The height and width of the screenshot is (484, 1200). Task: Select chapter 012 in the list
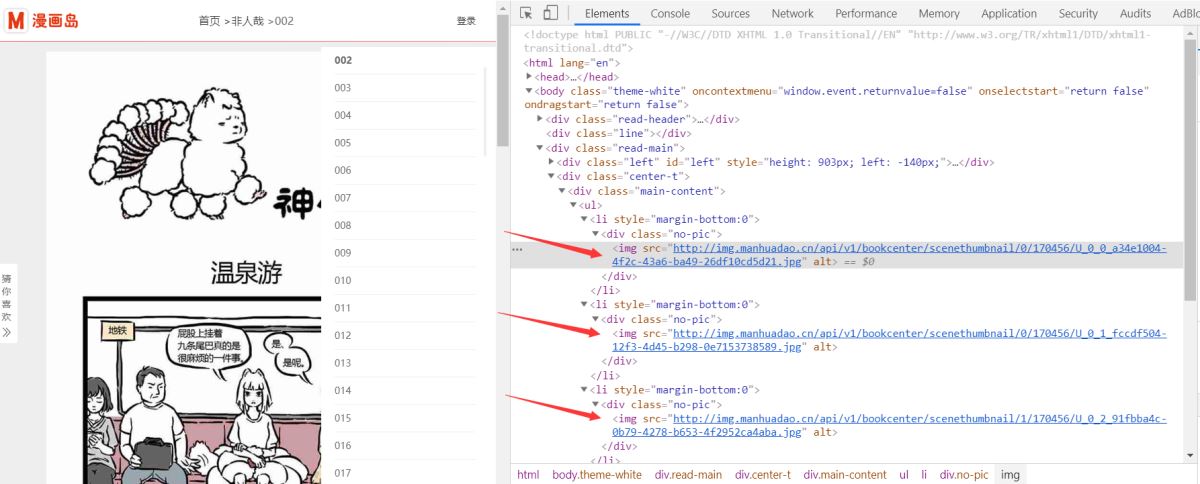click(343, 335)
